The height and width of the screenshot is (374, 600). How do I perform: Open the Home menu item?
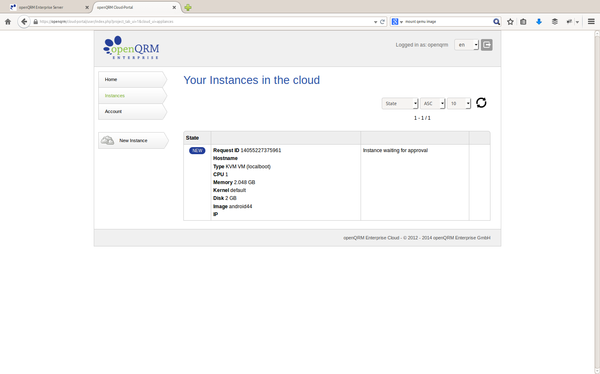[132, 79]
